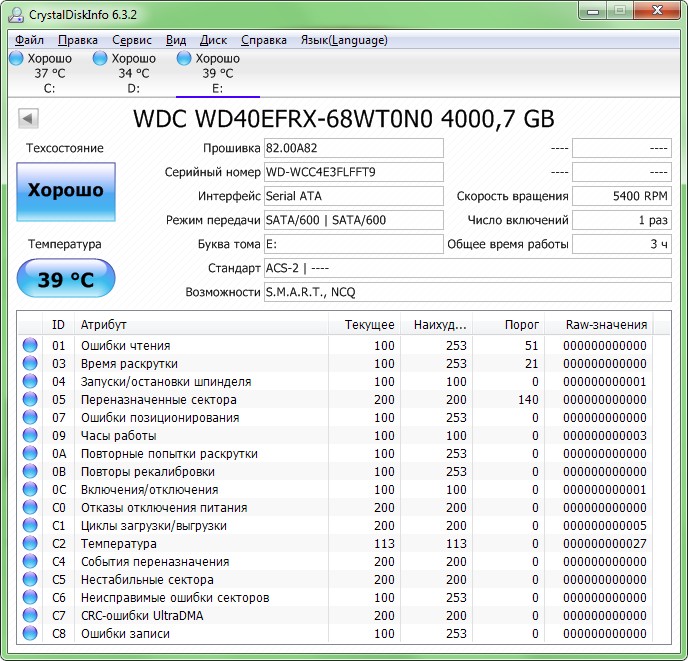Click the disk model title WDC WD40EFRX-68WT0N0
This screenshot has height=661, width=688.
pyautogui.click(x=283, y=119)
